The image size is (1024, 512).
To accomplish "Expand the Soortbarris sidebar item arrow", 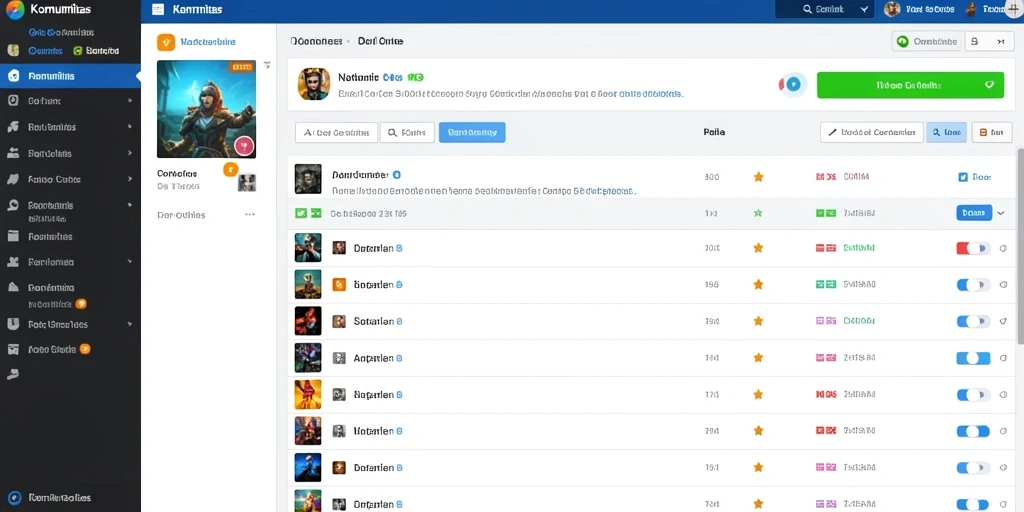I will point(129,205).
